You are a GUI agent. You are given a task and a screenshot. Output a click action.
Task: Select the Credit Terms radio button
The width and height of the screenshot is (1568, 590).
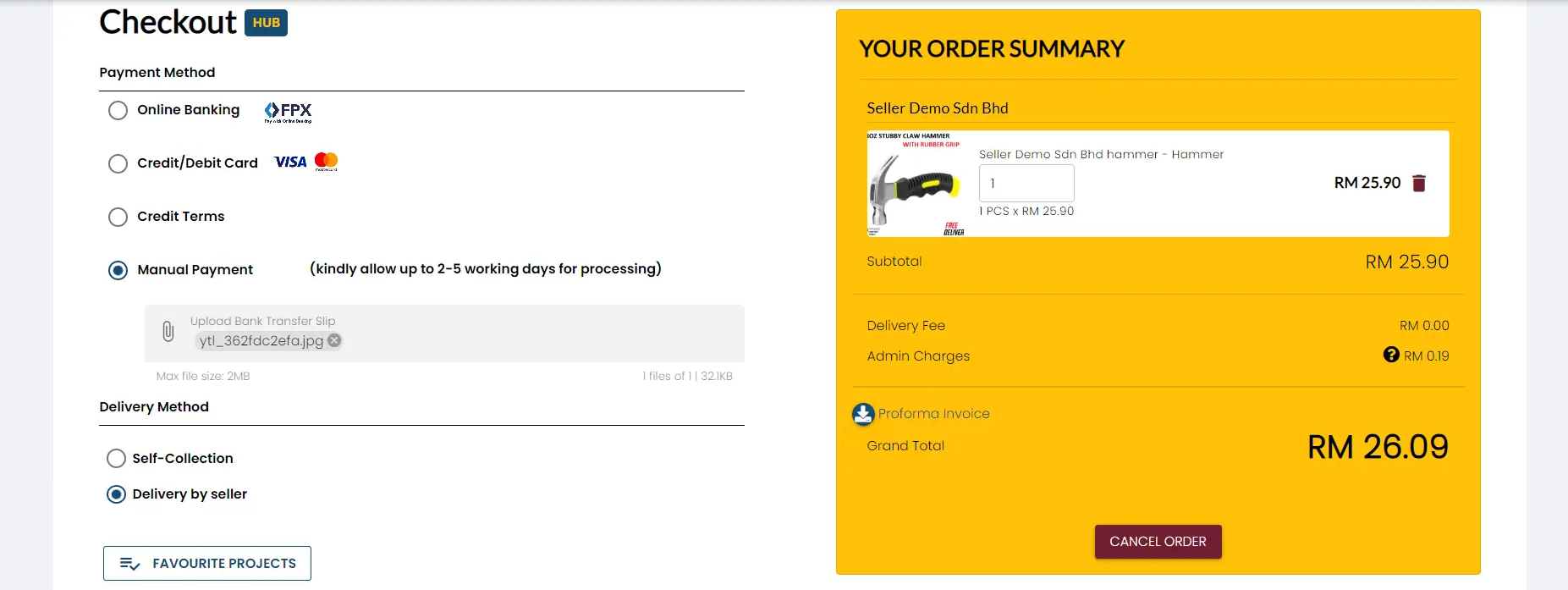click(x=118, y=218)
